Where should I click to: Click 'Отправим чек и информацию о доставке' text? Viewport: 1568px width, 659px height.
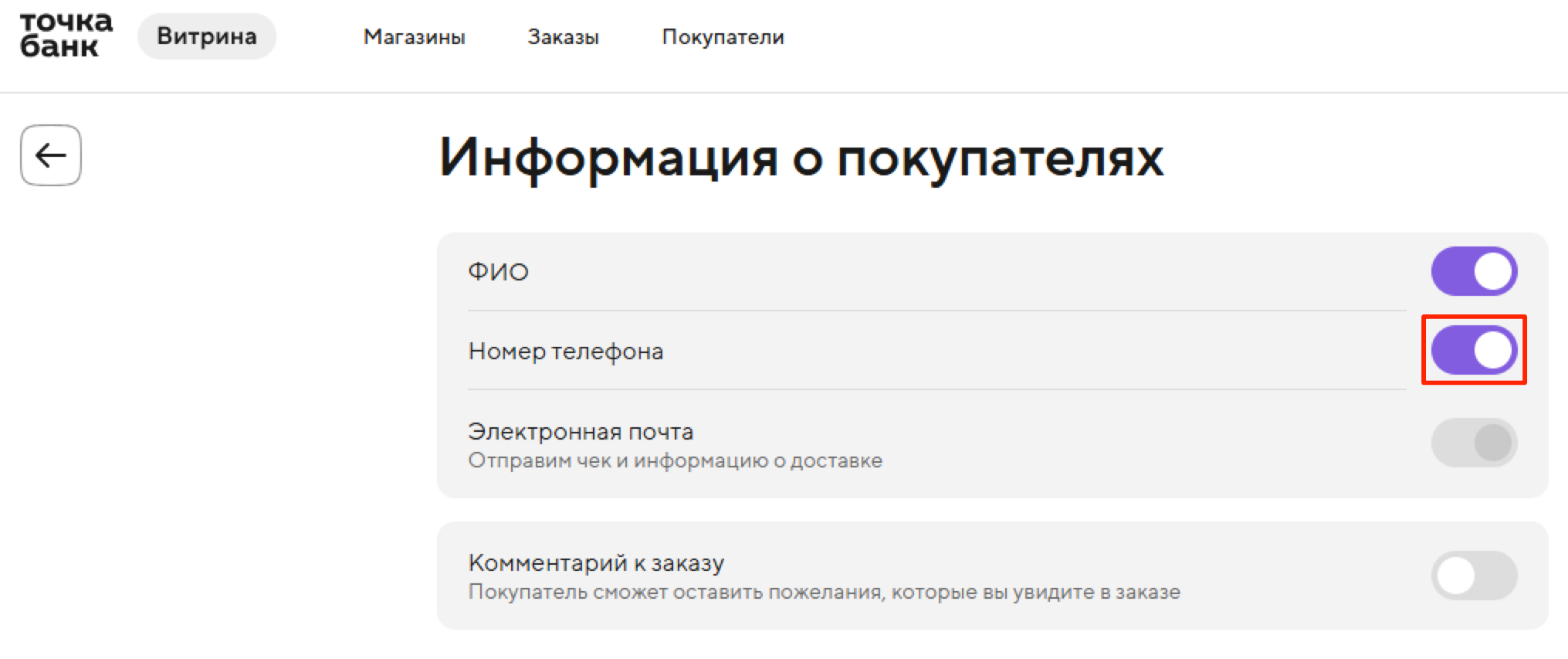pos(676,460)
